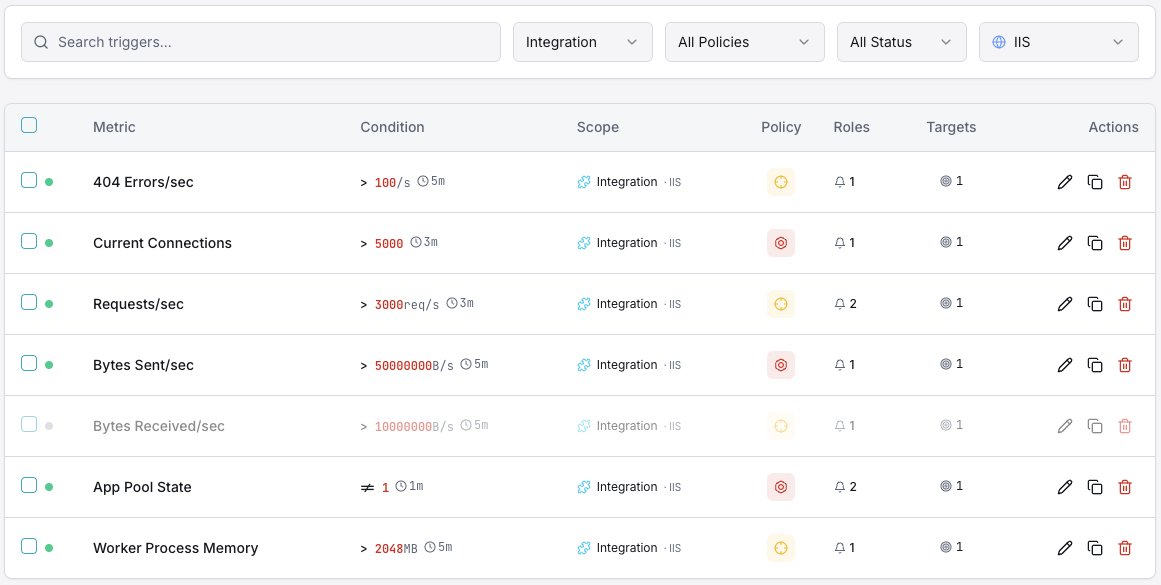Open the critical policy badge for Bytes Sent/sec
Image resolution: width=1161 pixels, height=585 pixels.
point(781,364)
